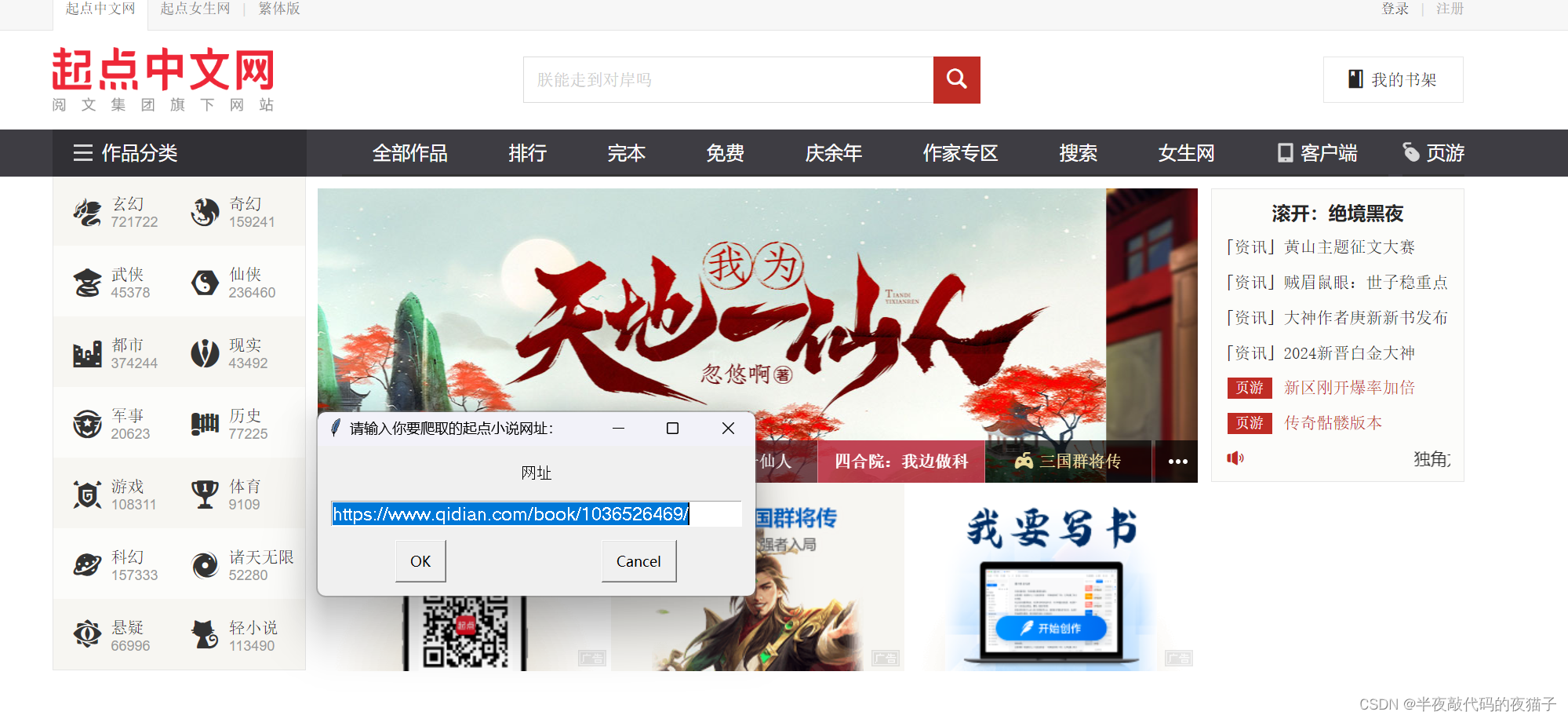Open the 奇幻 category icon
1568x719 pixels.
coord(205,212)
